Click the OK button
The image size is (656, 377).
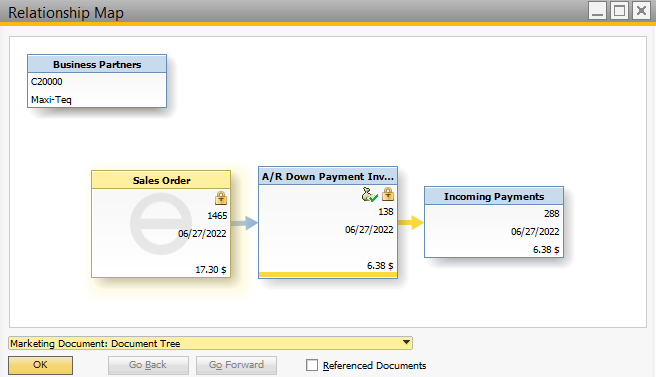tap(40, 365)
